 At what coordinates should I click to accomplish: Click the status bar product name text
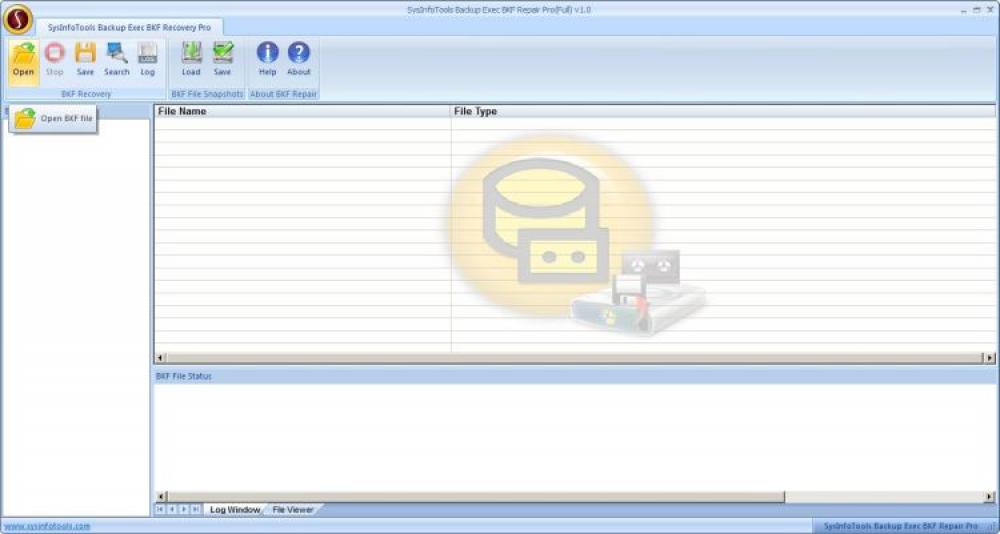[900, 526]
